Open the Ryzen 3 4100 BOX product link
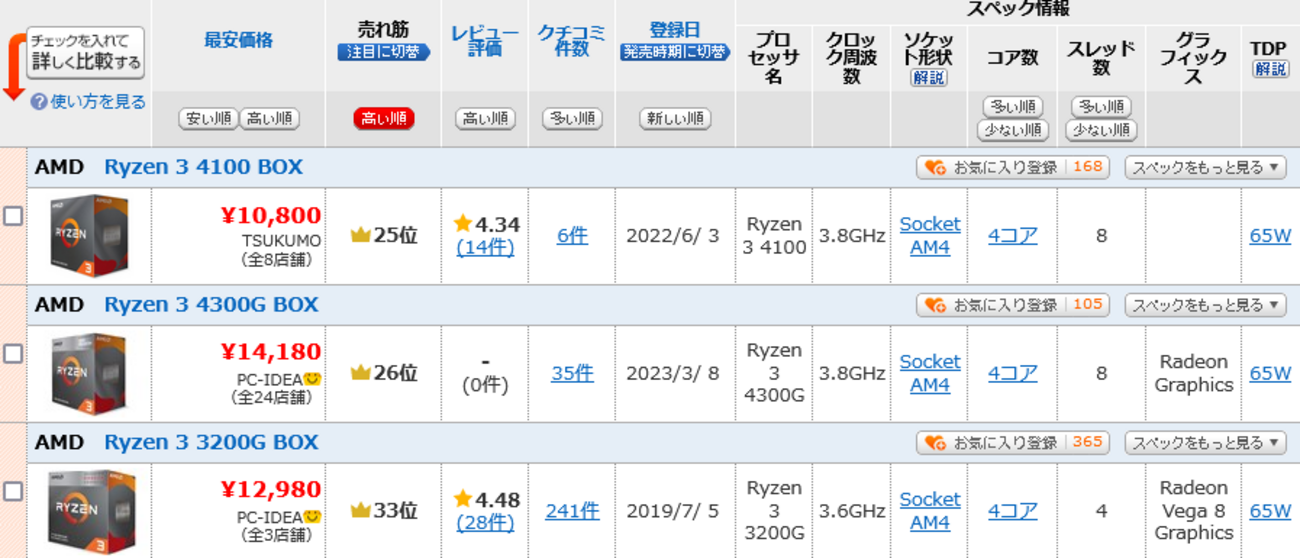This screenshot has height=558, width=1300. tap(203, 167)
